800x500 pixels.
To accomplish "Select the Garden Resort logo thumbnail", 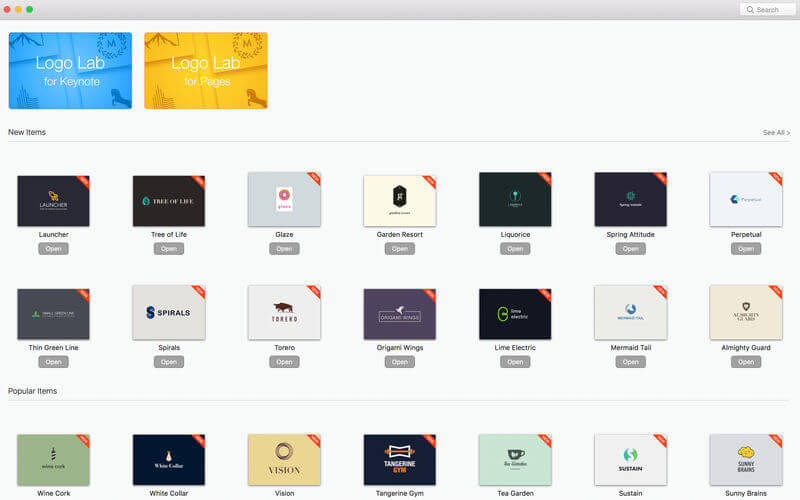I will [399, 201].
